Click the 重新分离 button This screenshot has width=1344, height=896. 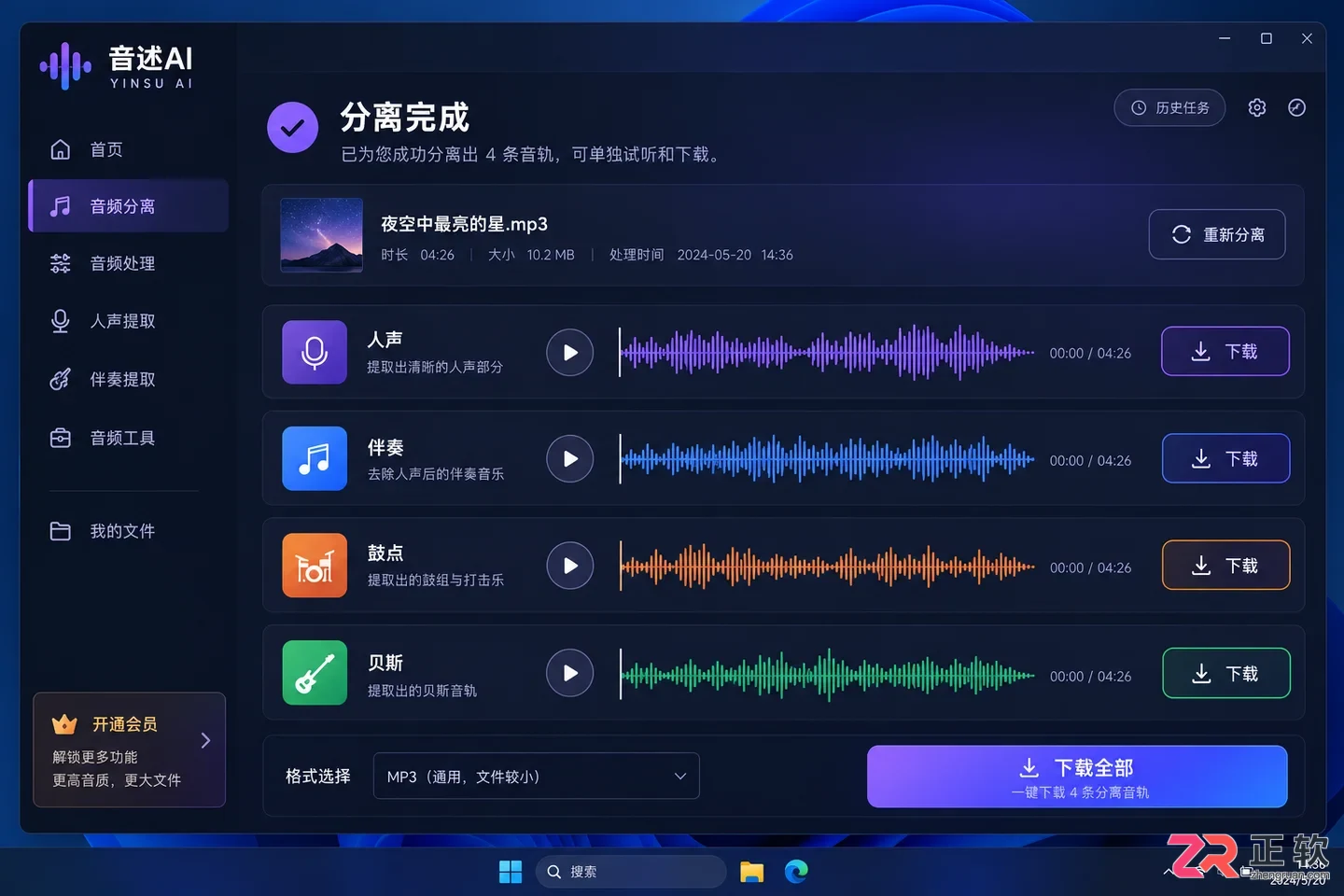(1217, 234)
